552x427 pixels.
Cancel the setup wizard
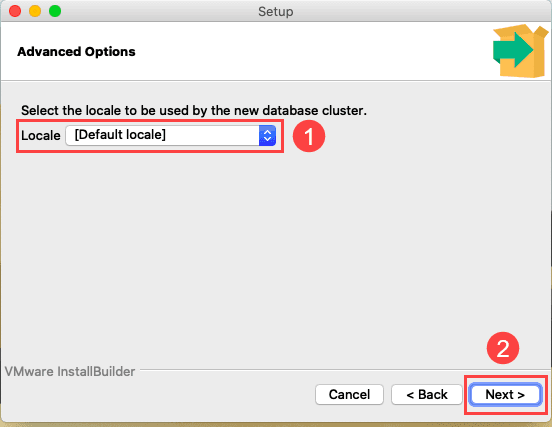pos(349,395)
